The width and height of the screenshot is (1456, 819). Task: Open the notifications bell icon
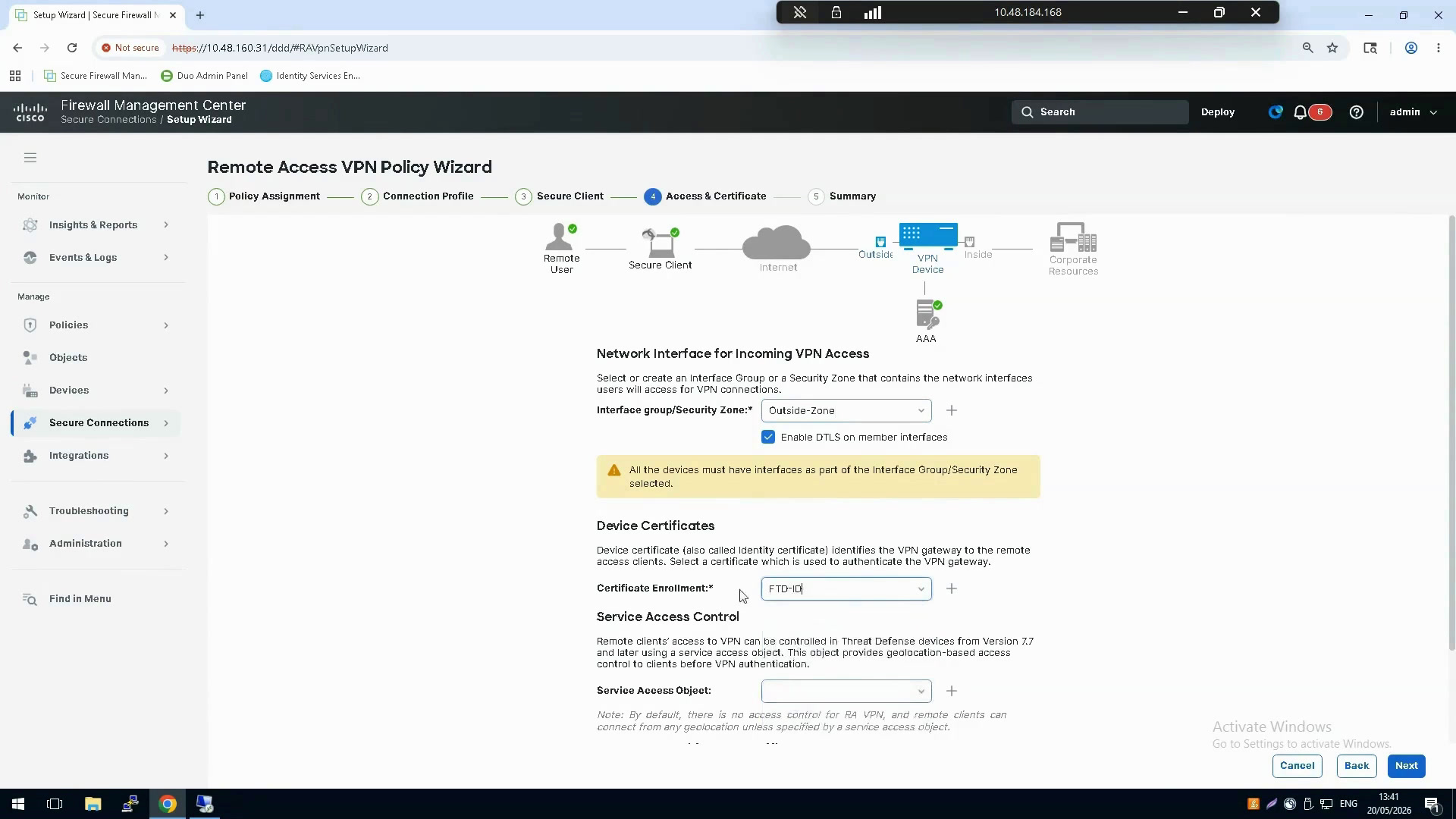click(x=1301, y=112)
